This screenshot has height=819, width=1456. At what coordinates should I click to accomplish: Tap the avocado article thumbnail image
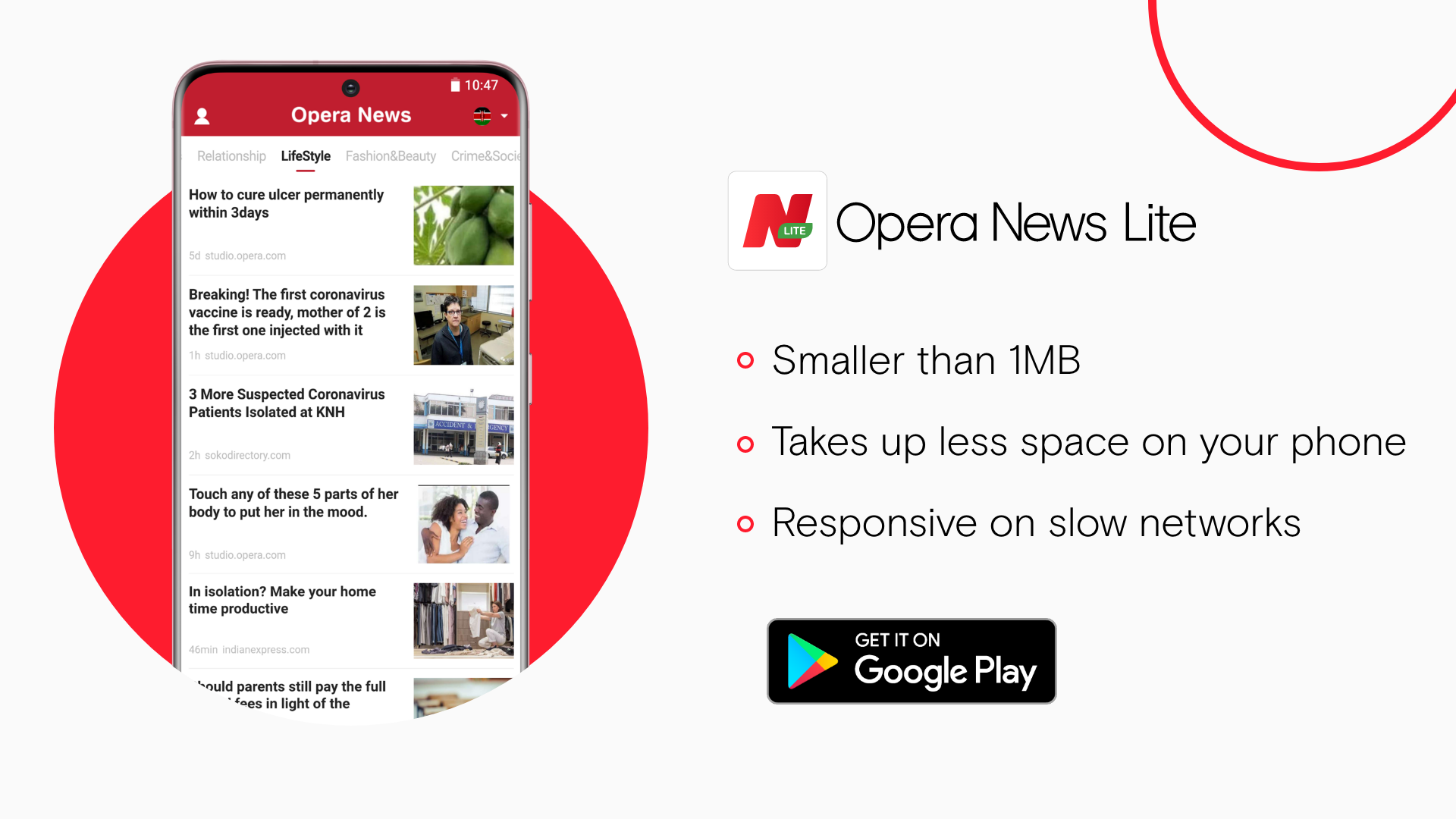(464, 224)
